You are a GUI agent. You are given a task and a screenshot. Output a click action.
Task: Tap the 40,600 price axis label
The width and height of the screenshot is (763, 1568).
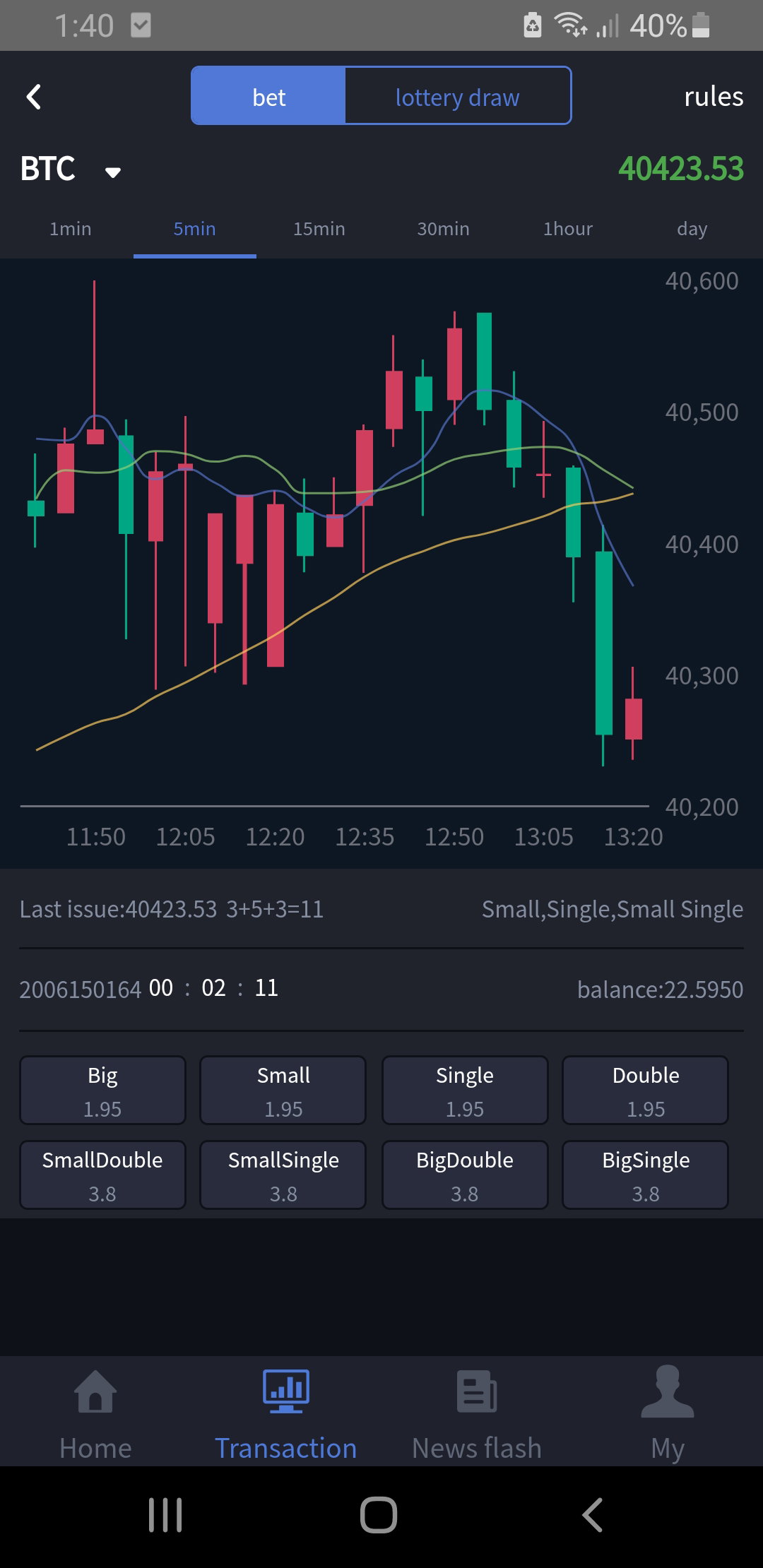pyautogui.click(x=702, y=281)
